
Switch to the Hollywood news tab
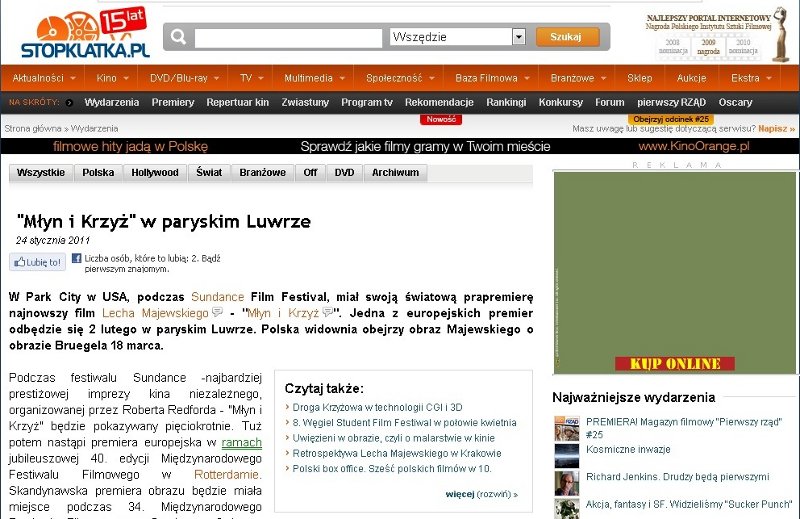(154, 173)
